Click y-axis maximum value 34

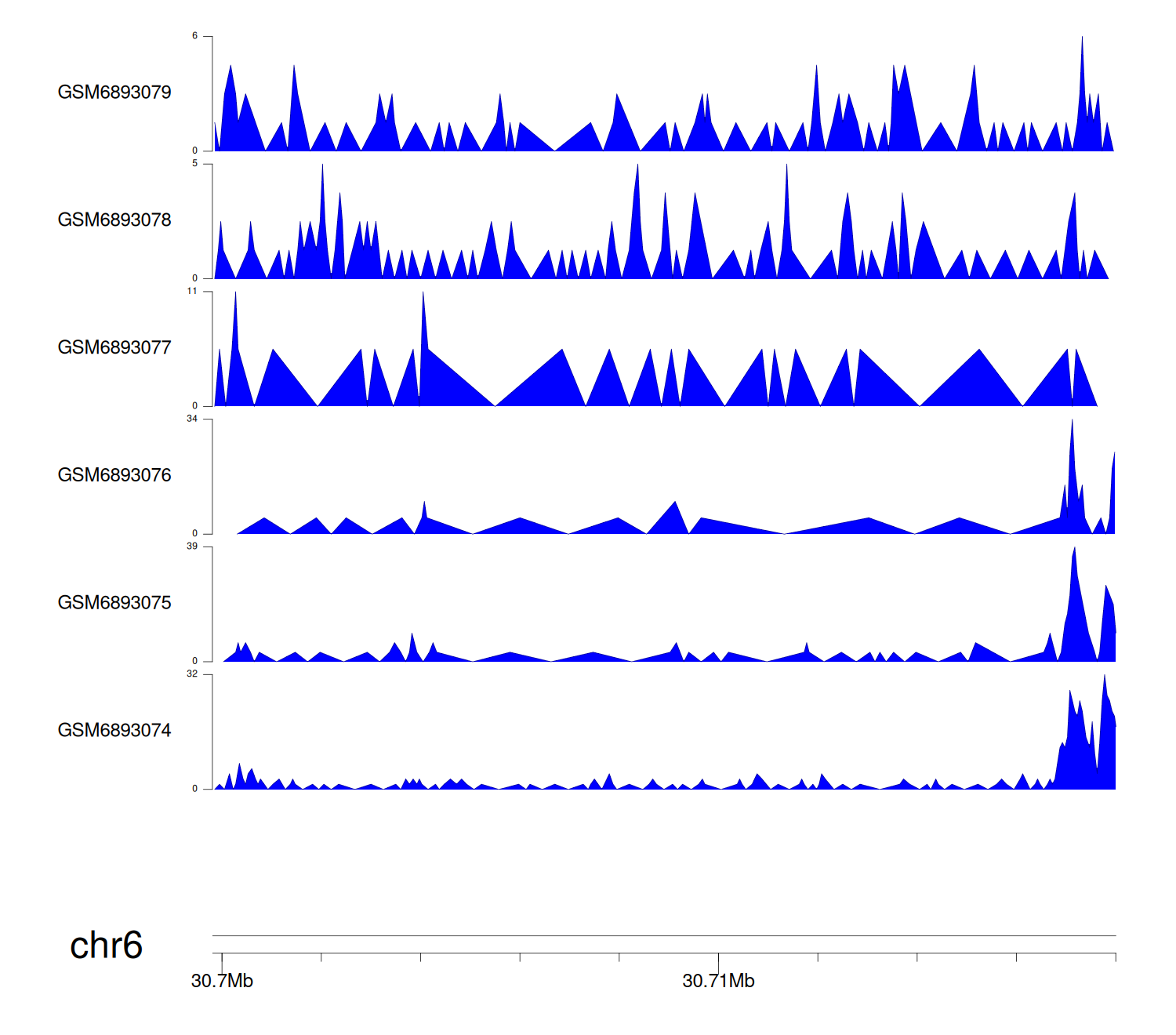coord(192,419)
